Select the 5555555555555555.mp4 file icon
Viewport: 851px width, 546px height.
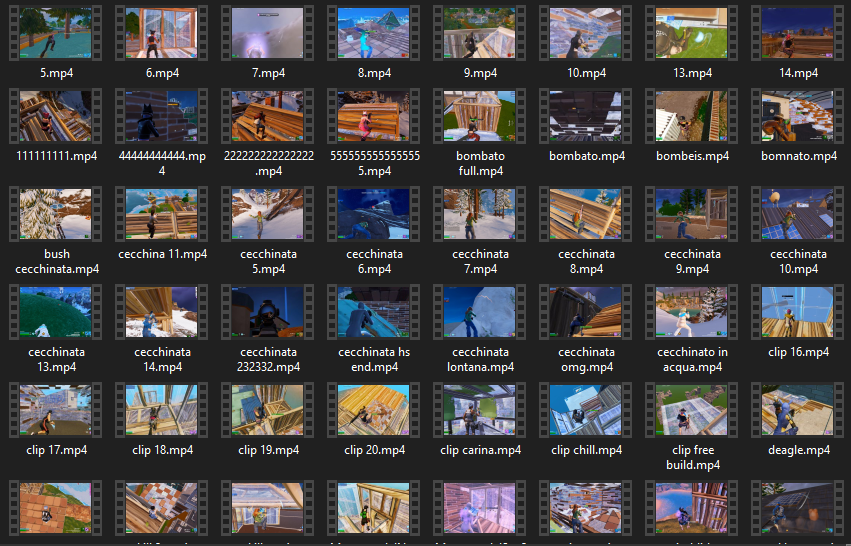point(374,116)
